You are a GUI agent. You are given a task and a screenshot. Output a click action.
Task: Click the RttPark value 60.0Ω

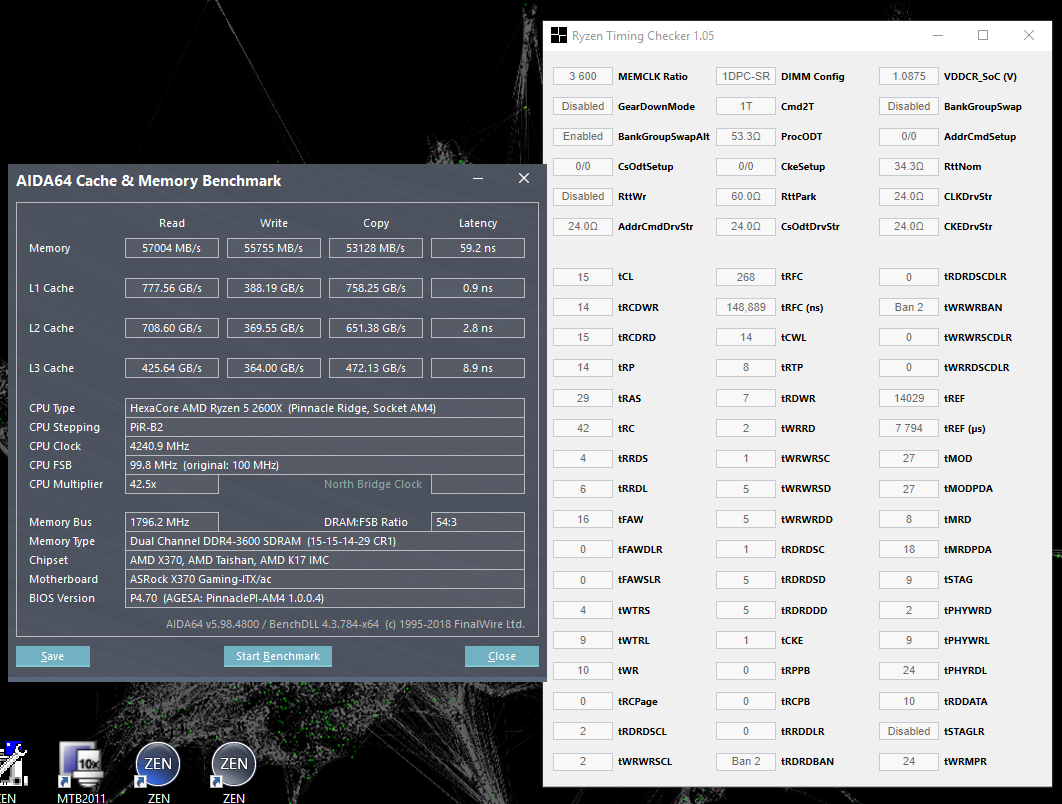(x=746, y=196)
